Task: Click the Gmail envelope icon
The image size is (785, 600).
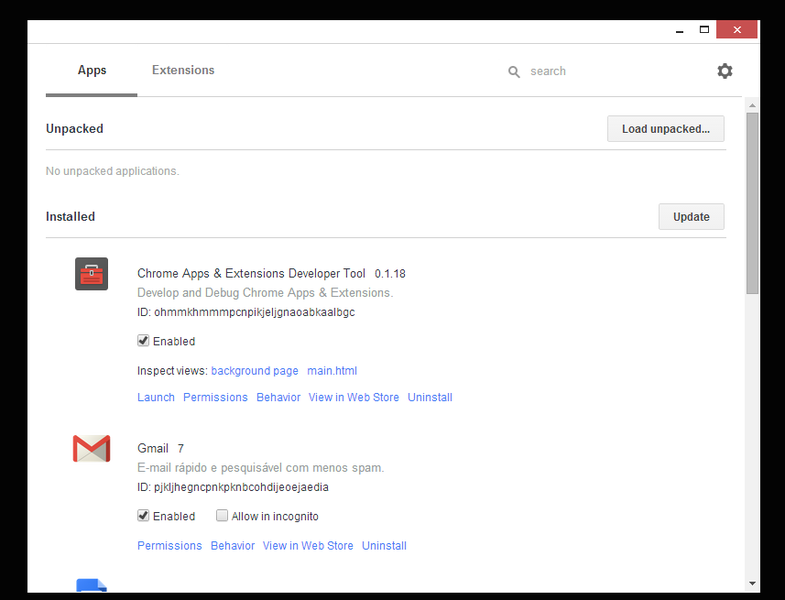Action: pyautogui.click(x=92, y=448)
